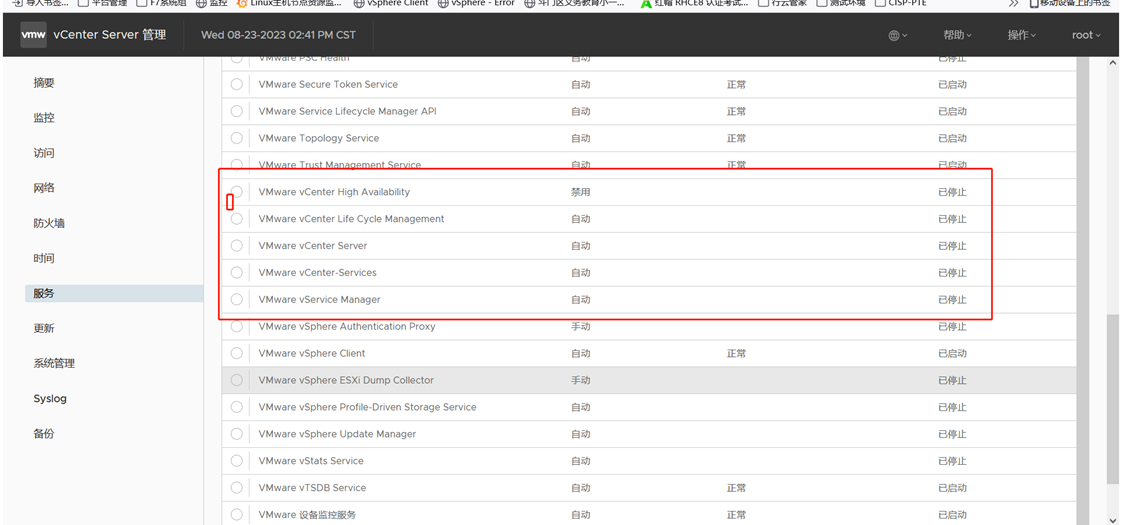
Task: Open the 备份 sidebar section
Action: tap(44, 433)
